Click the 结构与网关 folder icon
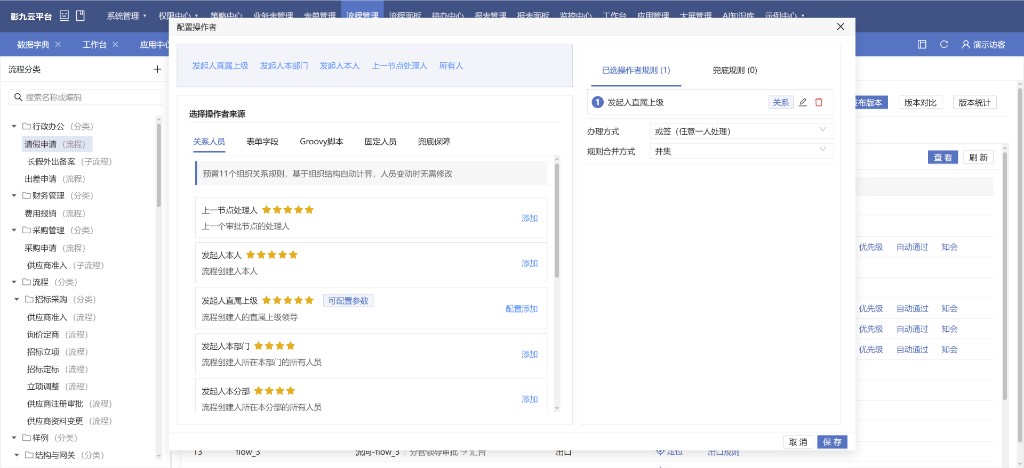Image resolution: width=1024 pixels, height=468 pixels. click(29, 455)
